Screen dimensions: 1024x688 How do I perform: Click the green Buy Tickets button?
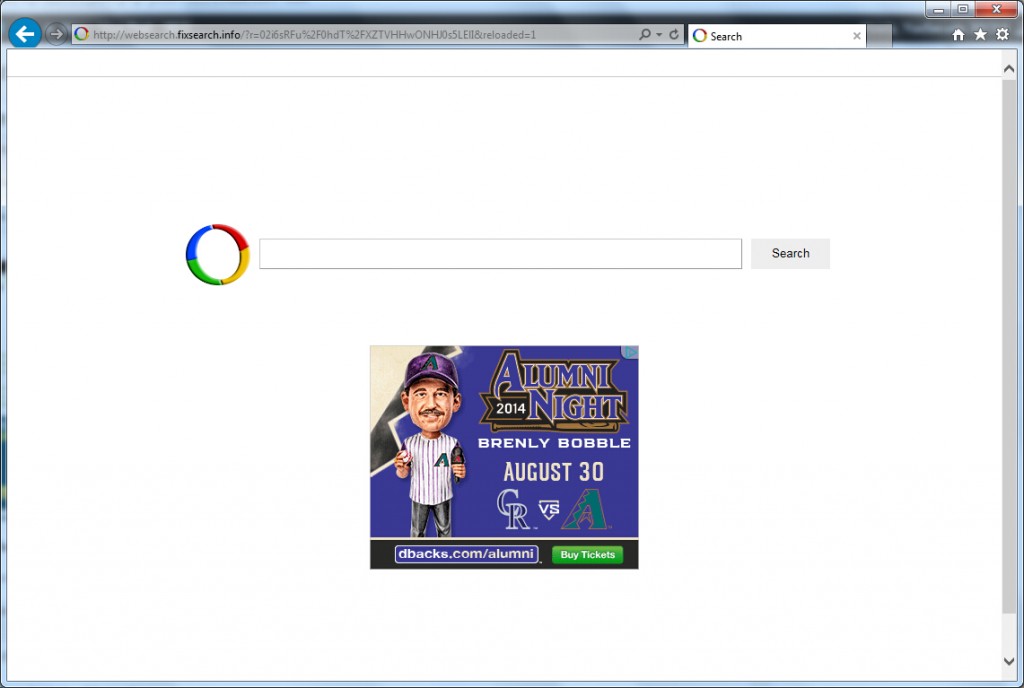click(588, 555)
